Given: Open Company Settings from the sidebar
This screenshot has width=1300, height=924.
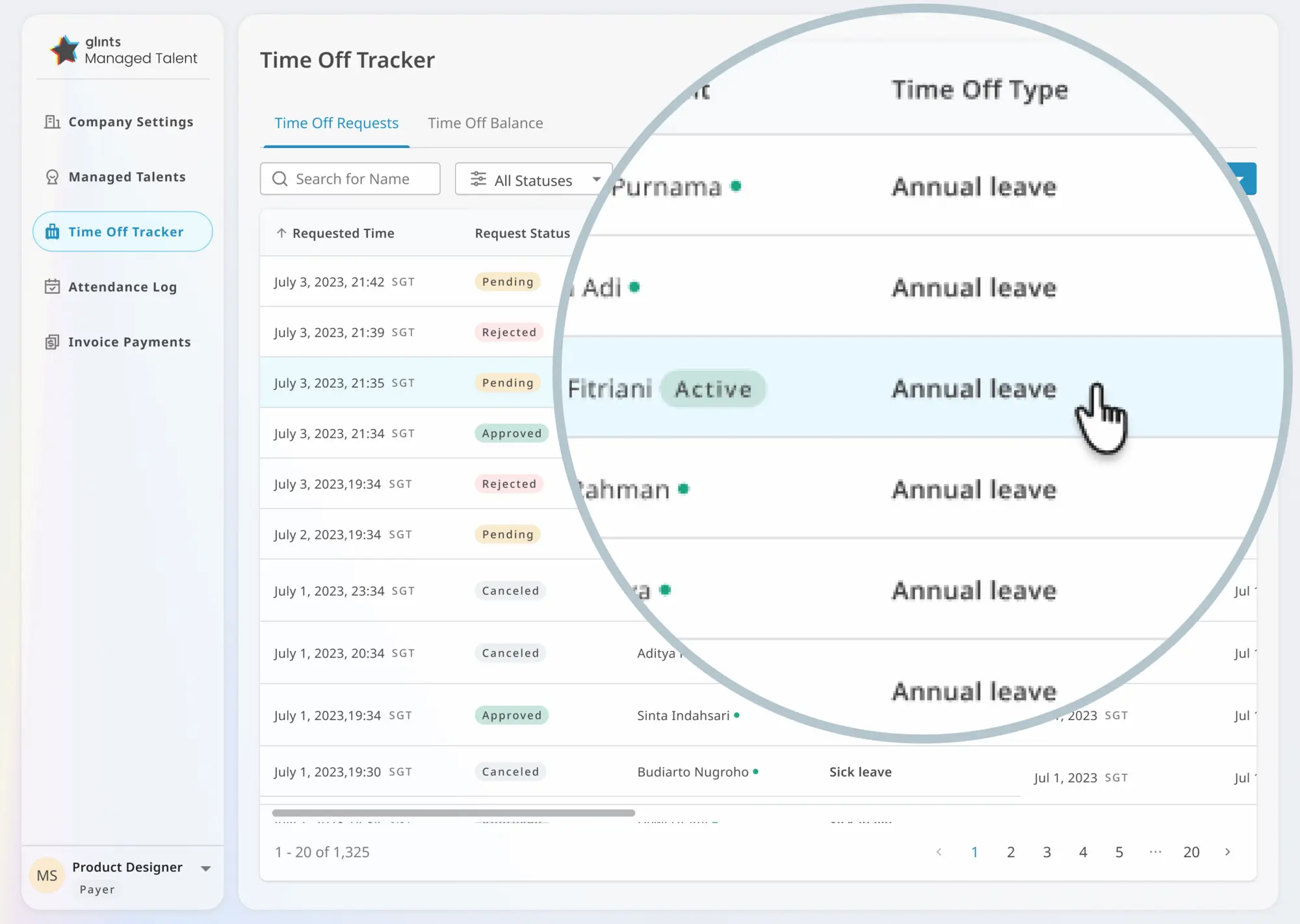Looking at the screenshot, I should coord(129,122).
